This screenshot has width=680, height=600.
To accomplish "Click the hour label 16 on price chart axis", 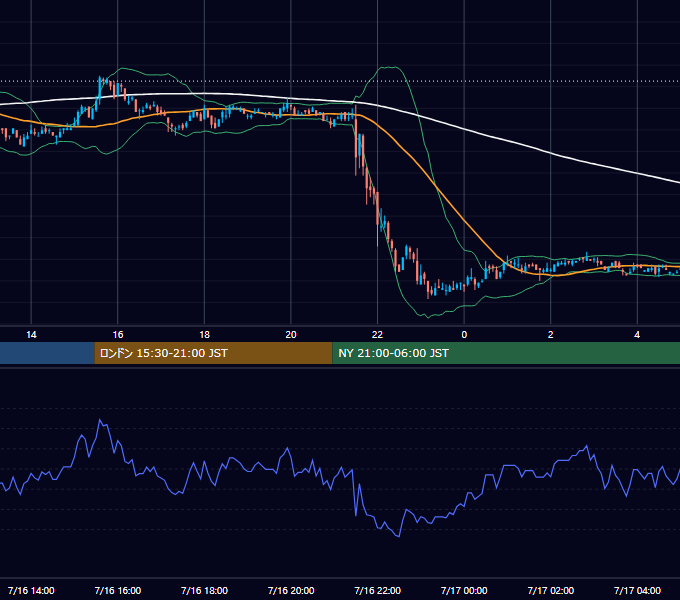I will [x=118, y=335].
